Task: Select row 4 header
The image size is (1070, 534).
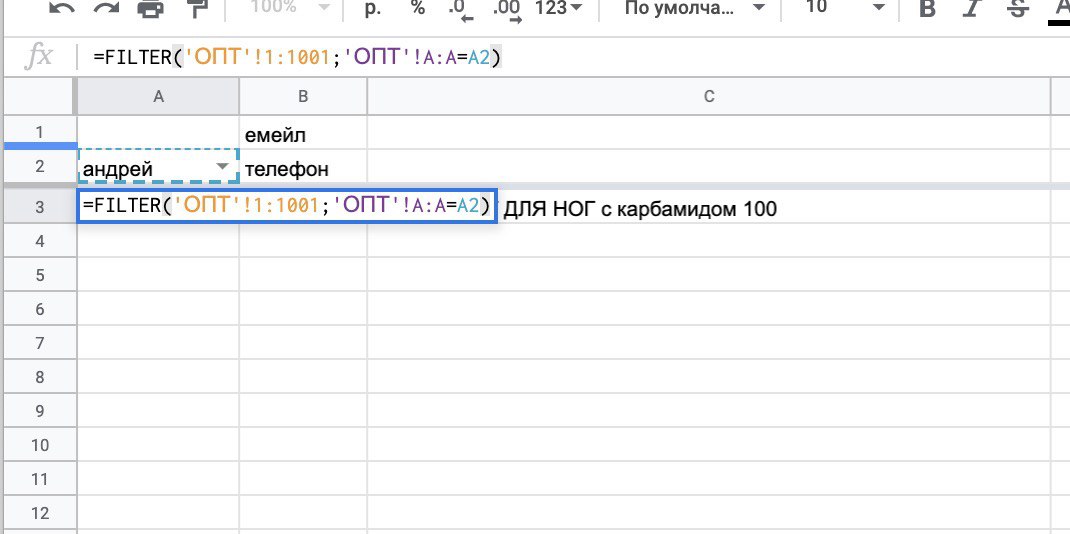Action: (x=40, y=241)
